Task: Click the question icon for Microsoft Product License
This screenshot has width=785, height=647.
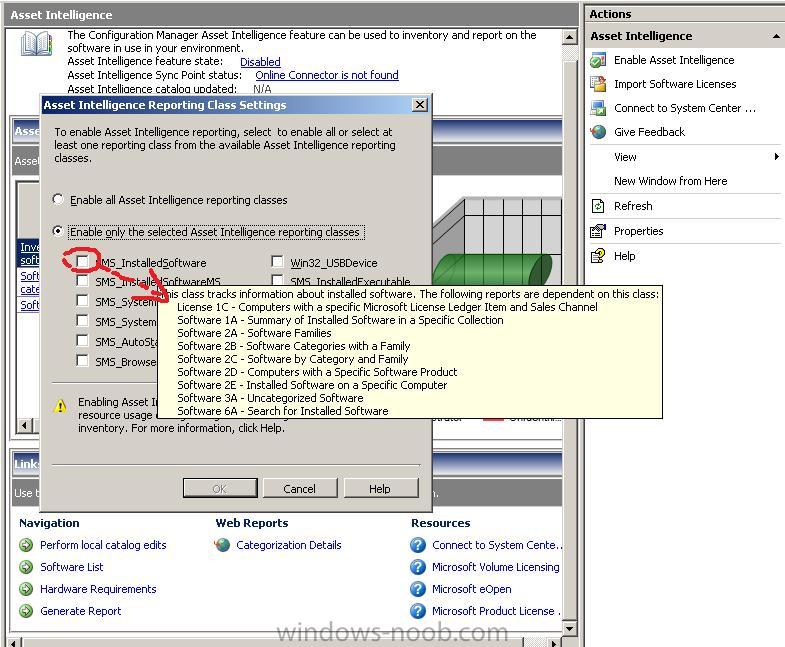Action: 418,611
